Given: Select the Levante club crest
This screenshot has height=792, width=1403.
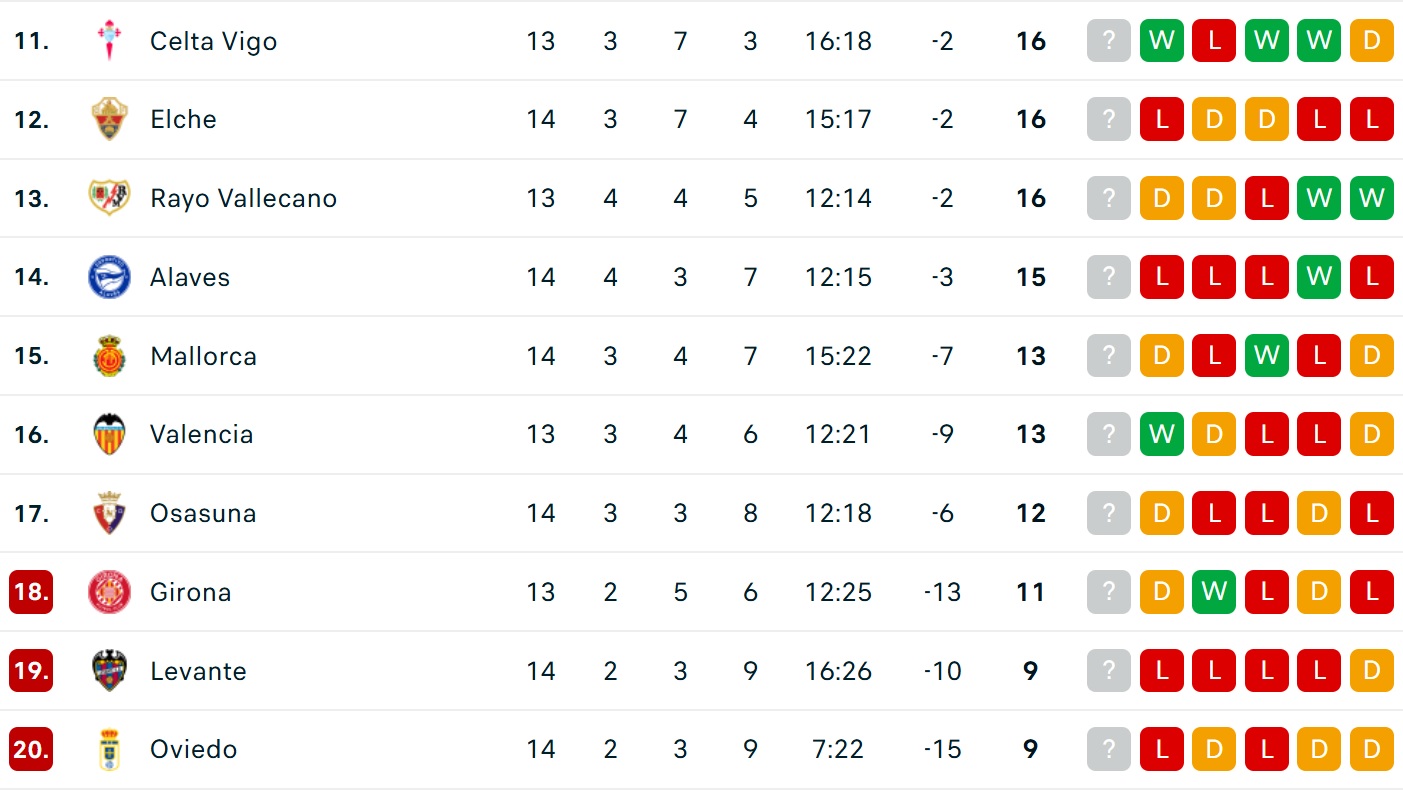Looking at the screenshot, I should [x=109, y=671].
